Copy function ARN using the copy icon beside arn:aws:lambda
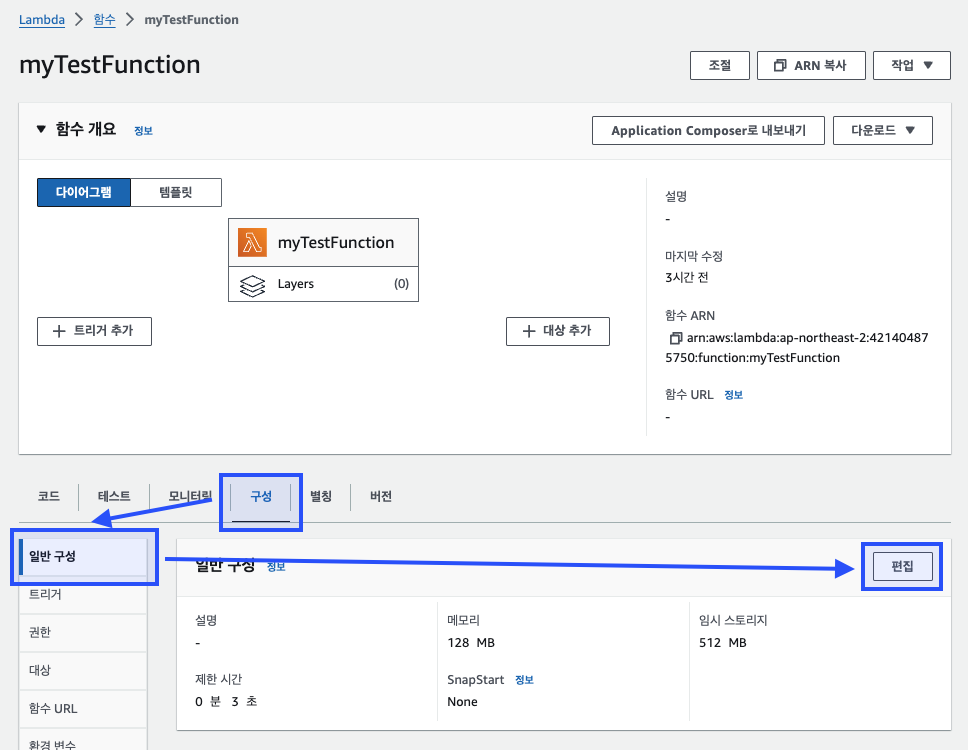This screenshot has width=968, height=750. click(x=675, y=338)
